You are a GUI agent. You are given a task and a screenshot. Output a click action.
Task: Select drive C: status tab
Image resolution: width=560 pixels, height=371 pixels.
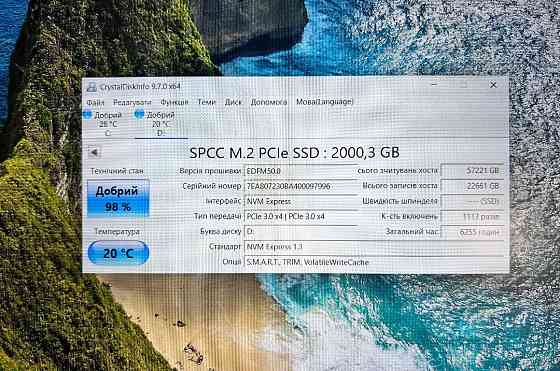click(108, 124)
